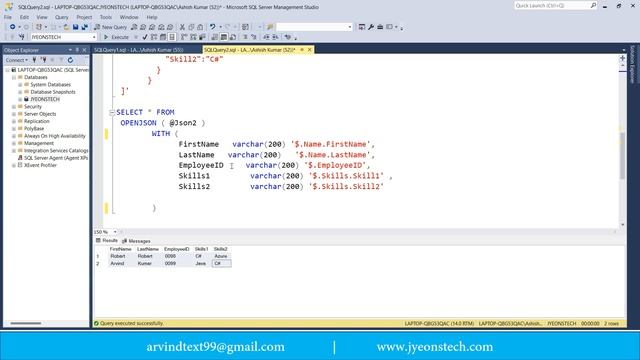Open the Query menu
This screenshot has width=640, height=360.
point(62,17)
